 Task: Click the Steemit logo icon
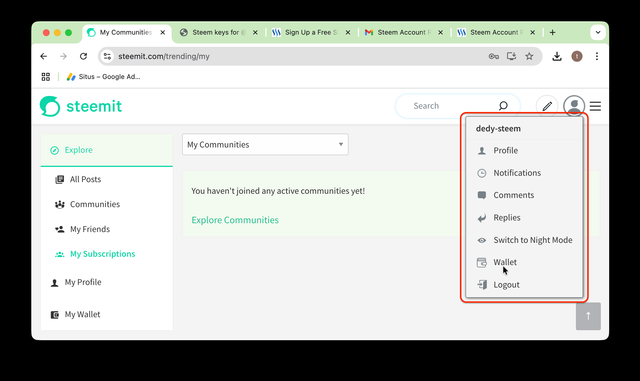tap(50, 106)
